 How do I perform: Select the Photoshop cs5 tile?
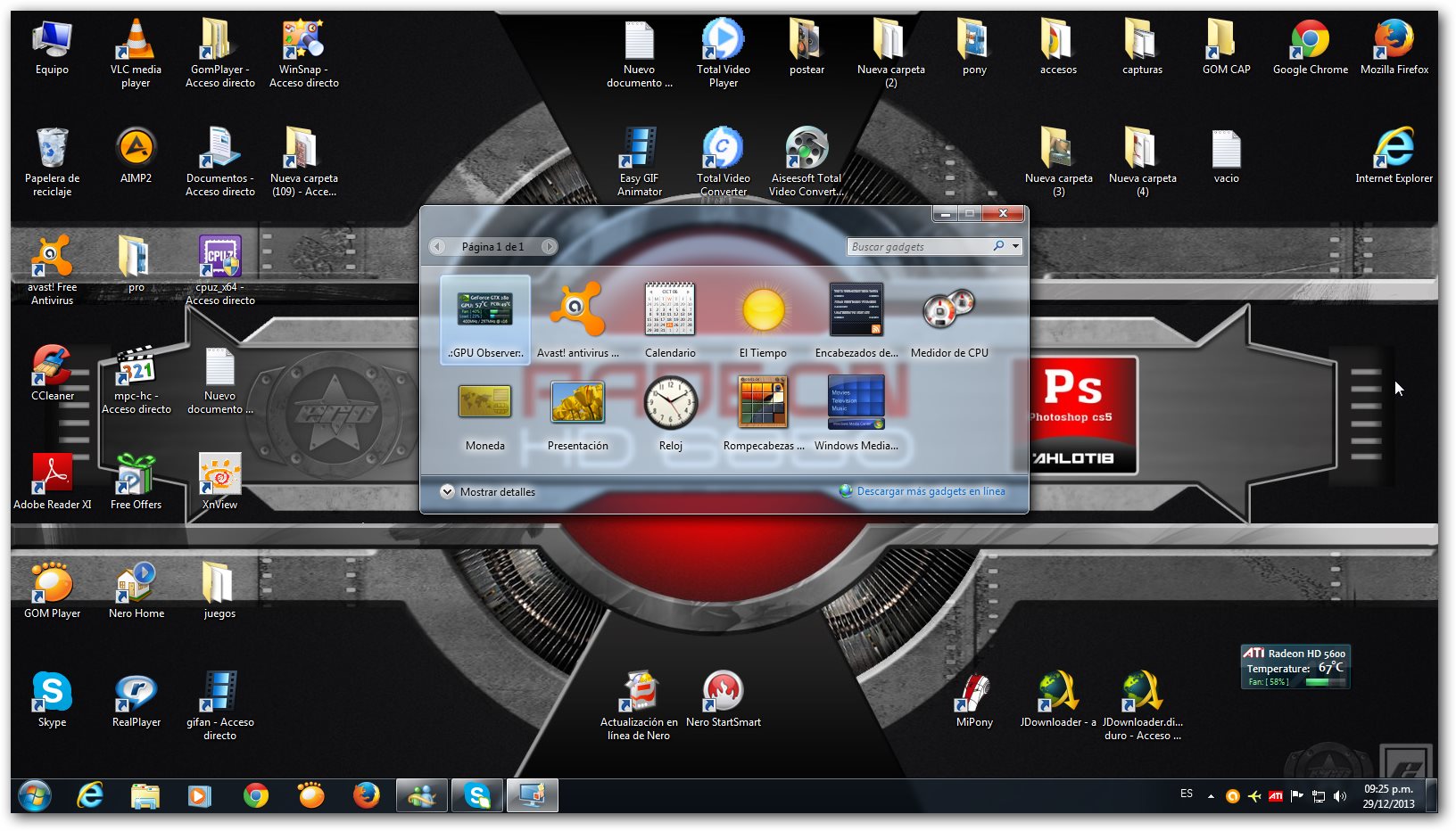(x=1083, y=415)
